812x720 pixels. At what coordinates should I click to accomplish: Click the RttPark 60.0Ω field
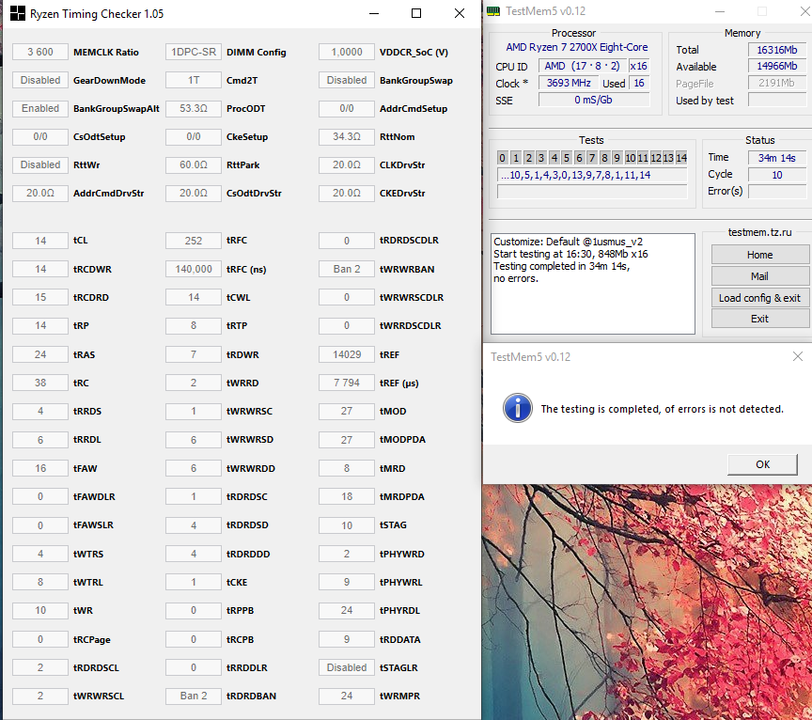pos(194,165)
